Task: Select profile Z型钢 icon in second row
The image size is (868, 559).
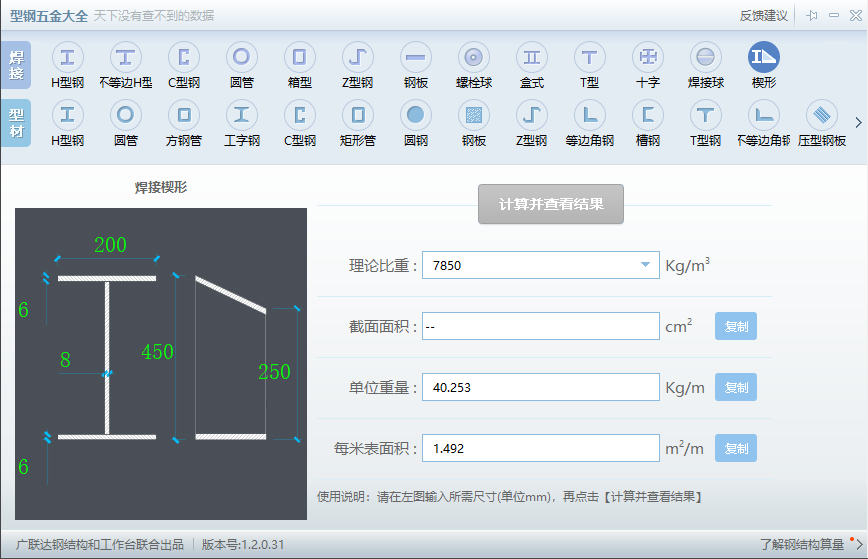Action: (x=531, y=115)
